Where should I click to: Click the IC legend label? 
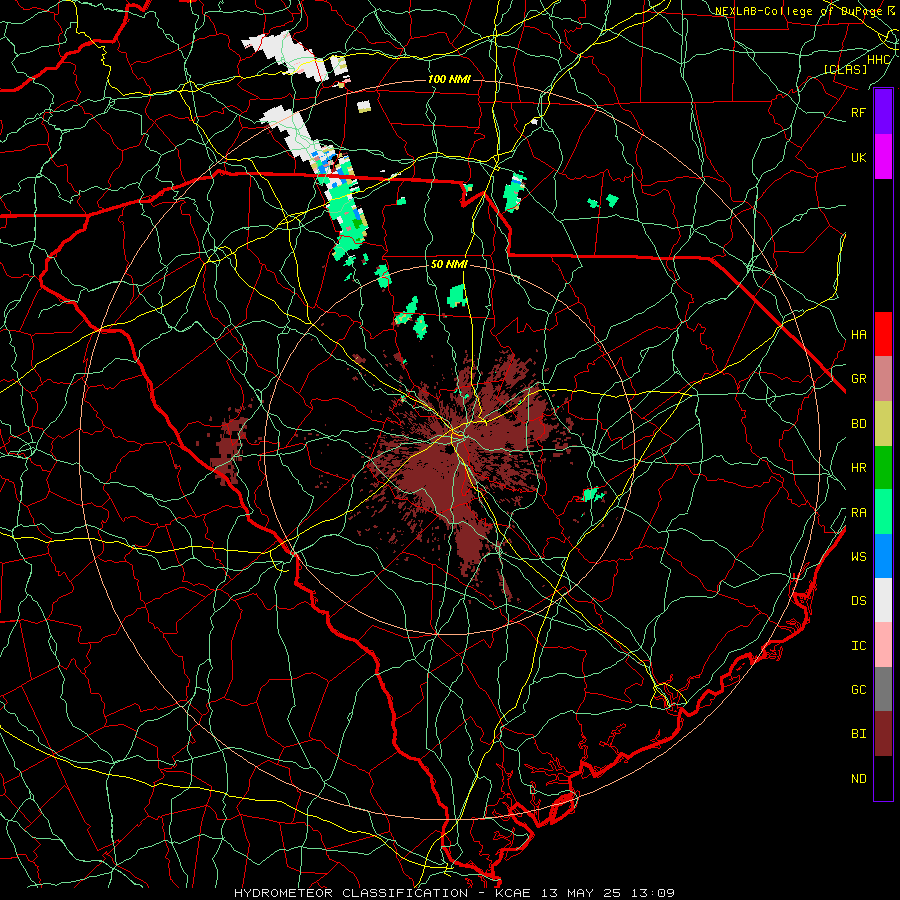pyautogui.click(x=858, y=645)
